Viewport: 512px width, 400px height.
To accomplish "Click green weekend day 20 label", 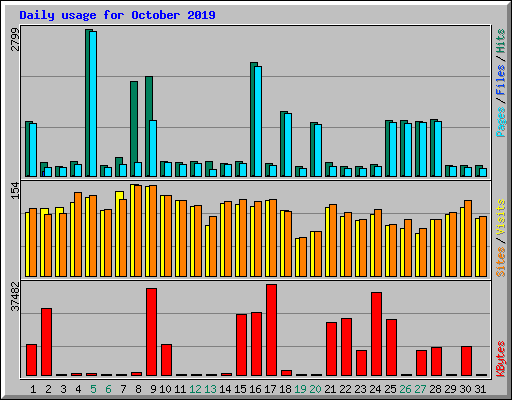I will [315, 389].
